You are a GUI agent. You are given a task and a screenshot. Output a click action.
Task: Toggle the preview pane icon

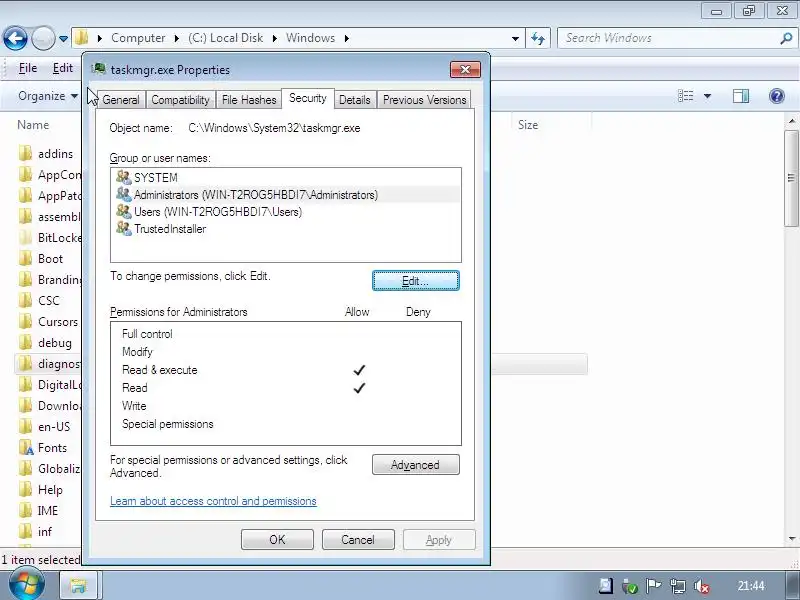[x=741, y=96]
